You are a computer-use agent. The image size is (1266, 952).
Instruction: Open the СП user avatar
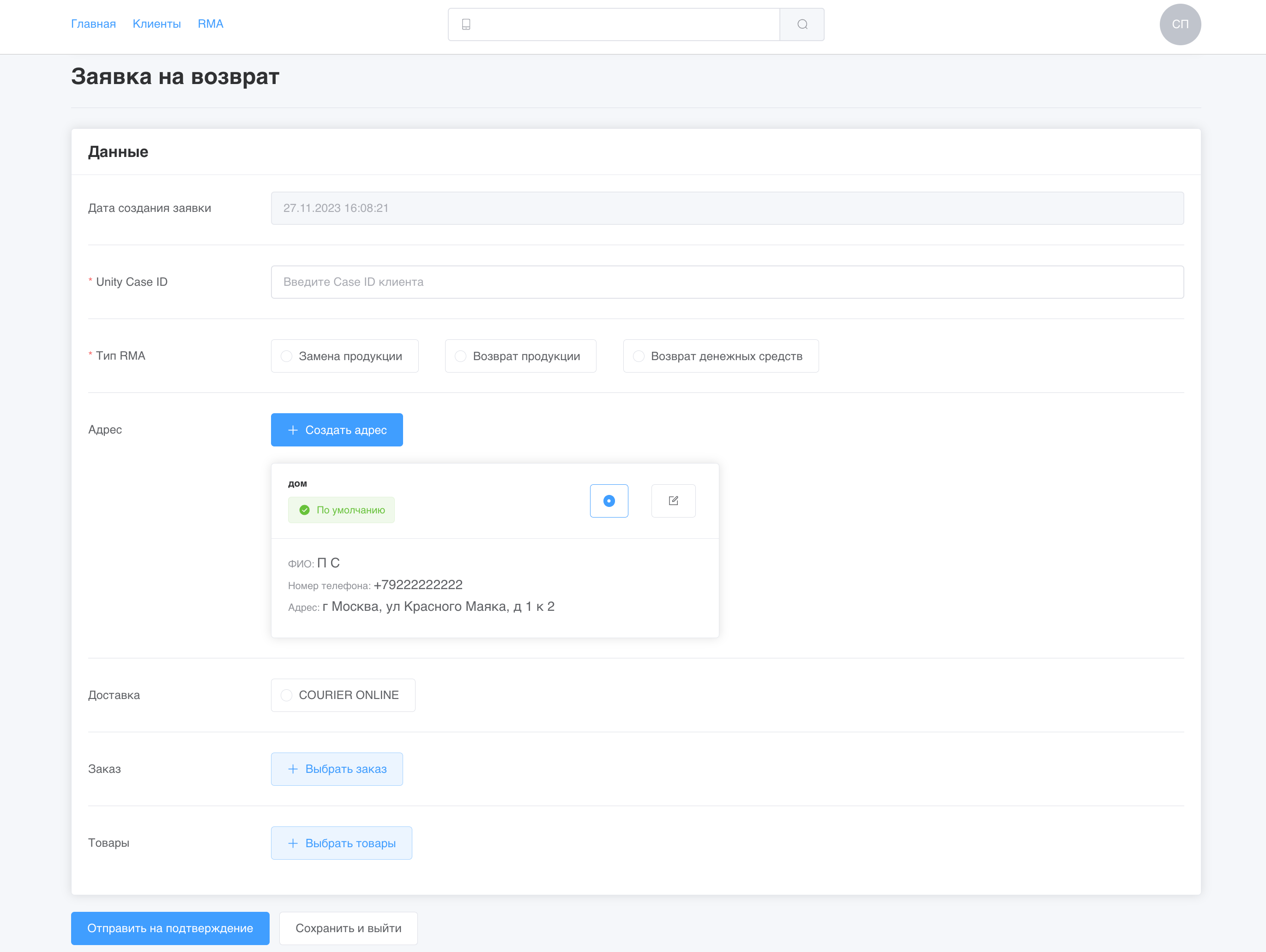pos(1180,24)
